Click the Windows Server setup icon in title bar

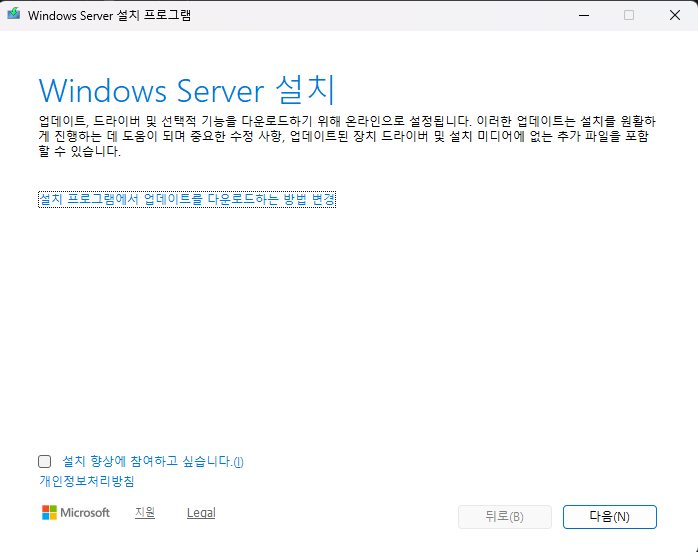(x=14, y=14)
